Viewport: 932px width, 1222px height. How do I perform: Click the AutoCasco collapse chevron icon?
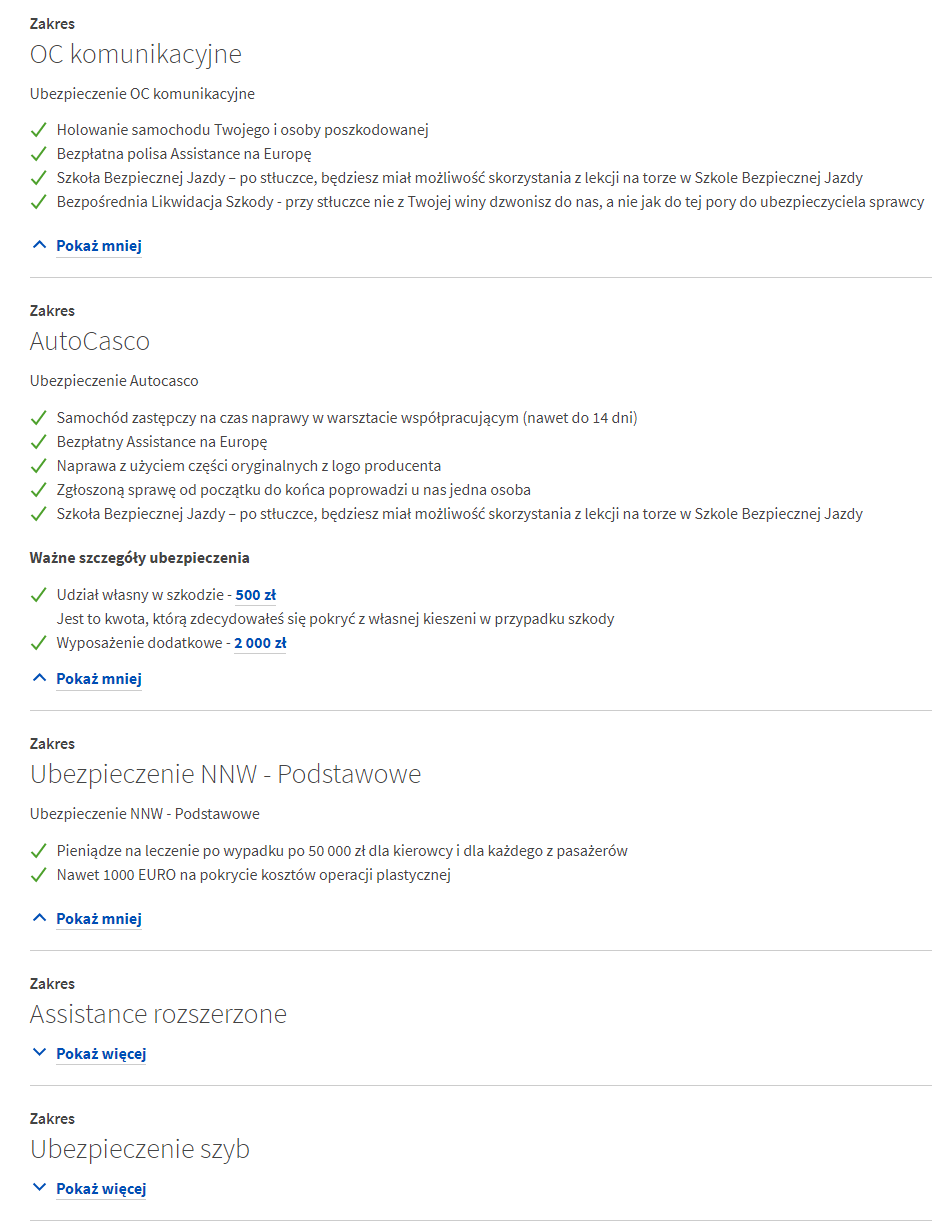coord(39,678)
